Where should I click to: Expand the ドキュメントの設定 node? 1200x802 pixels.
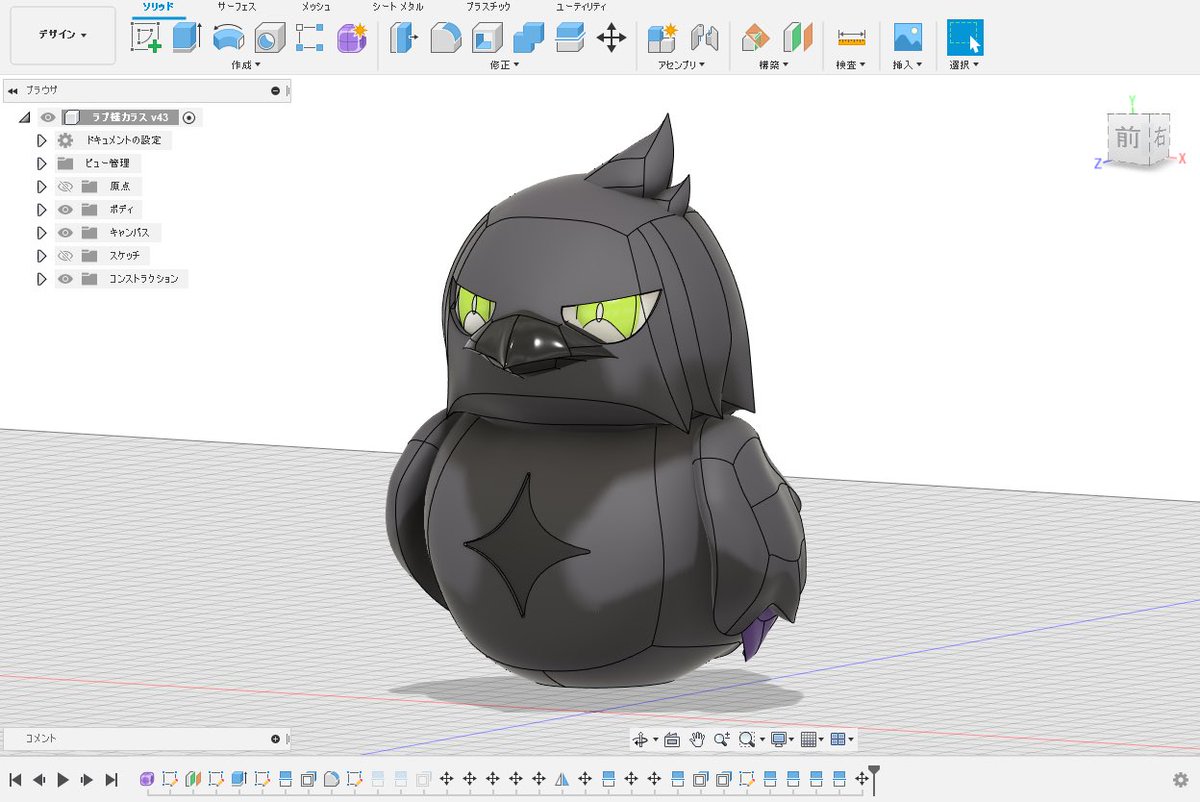pyautogui.click(x=42, y=141)
